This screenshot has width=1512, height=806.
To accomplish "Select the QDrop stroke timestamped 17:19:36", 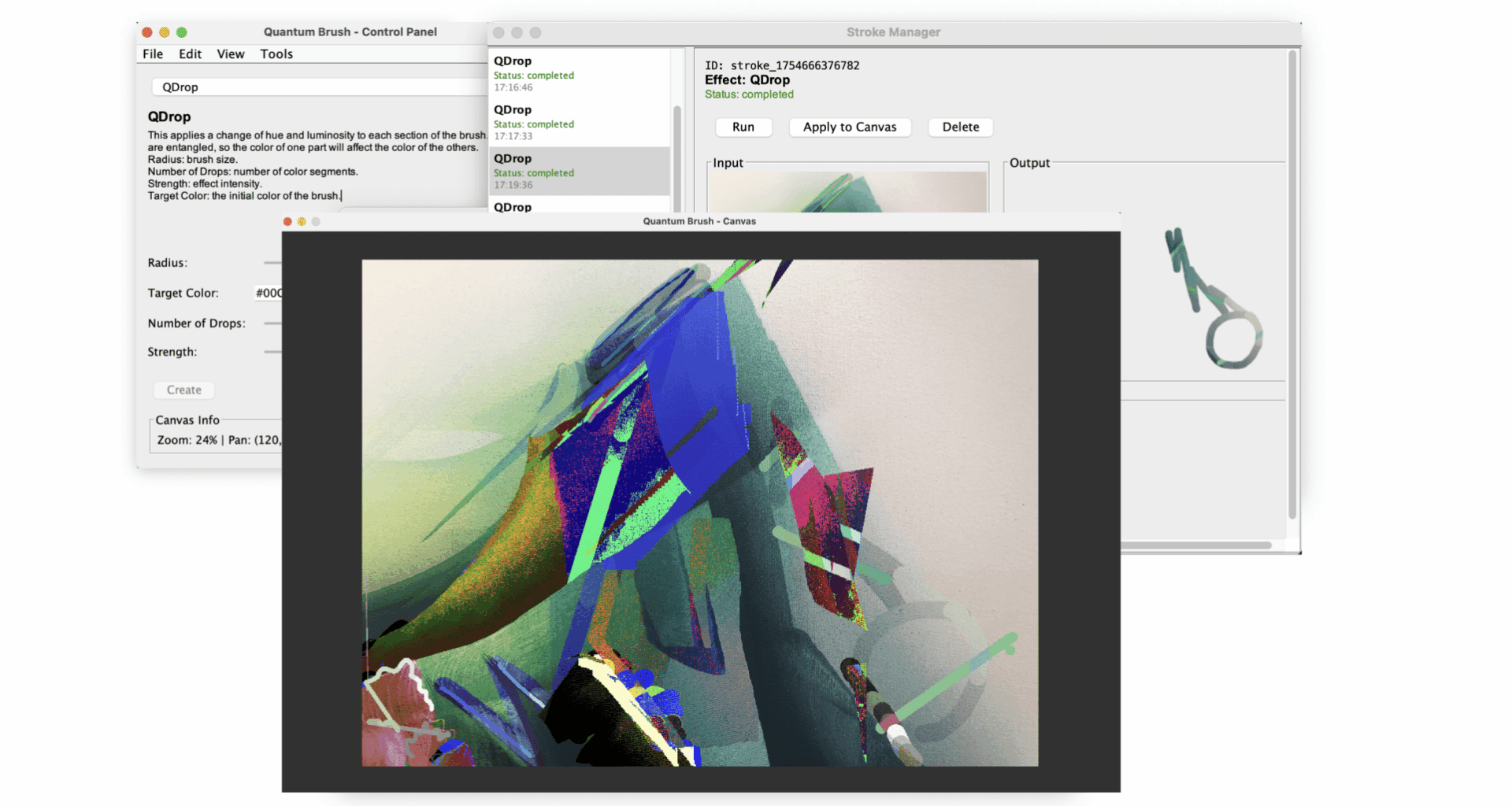I will (579, 171).
